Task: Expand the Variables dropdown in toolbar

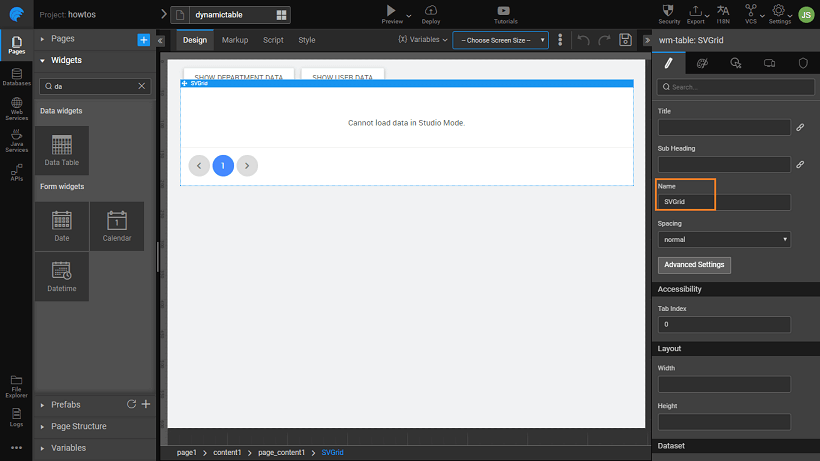Action: point(422,40)
